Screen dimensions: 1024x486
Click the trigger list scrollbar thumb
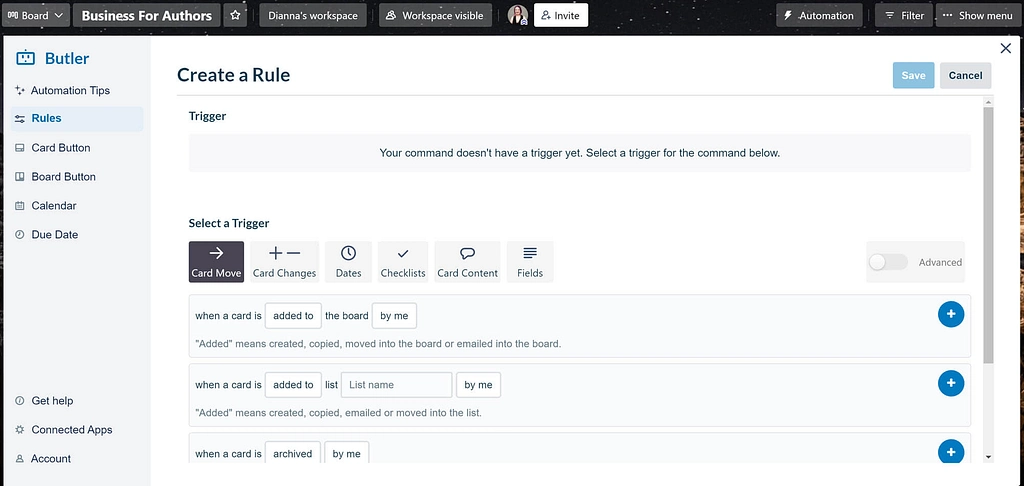(x=988, y=235)
